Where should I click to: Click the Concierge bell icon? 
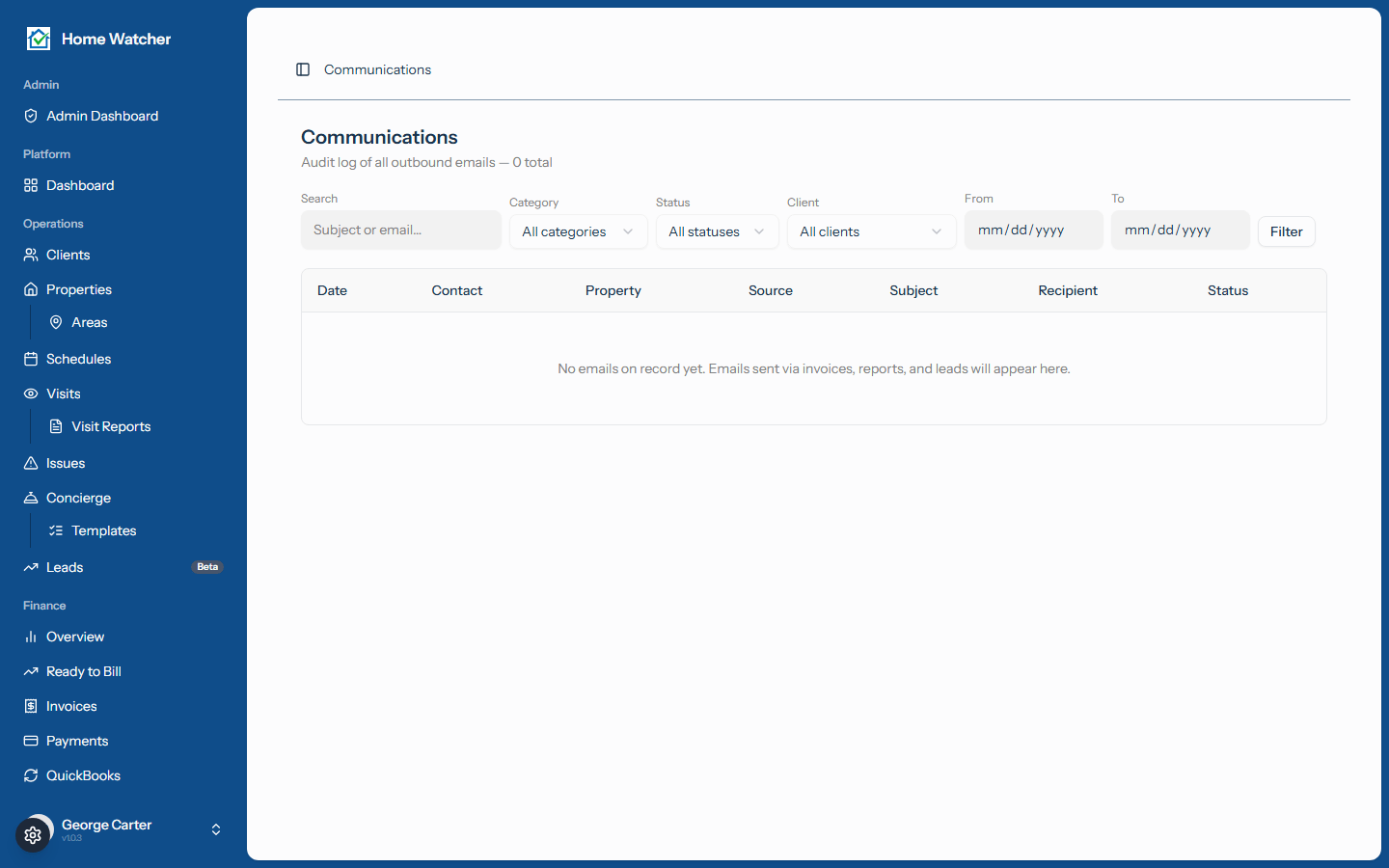[x=31, y=498]
